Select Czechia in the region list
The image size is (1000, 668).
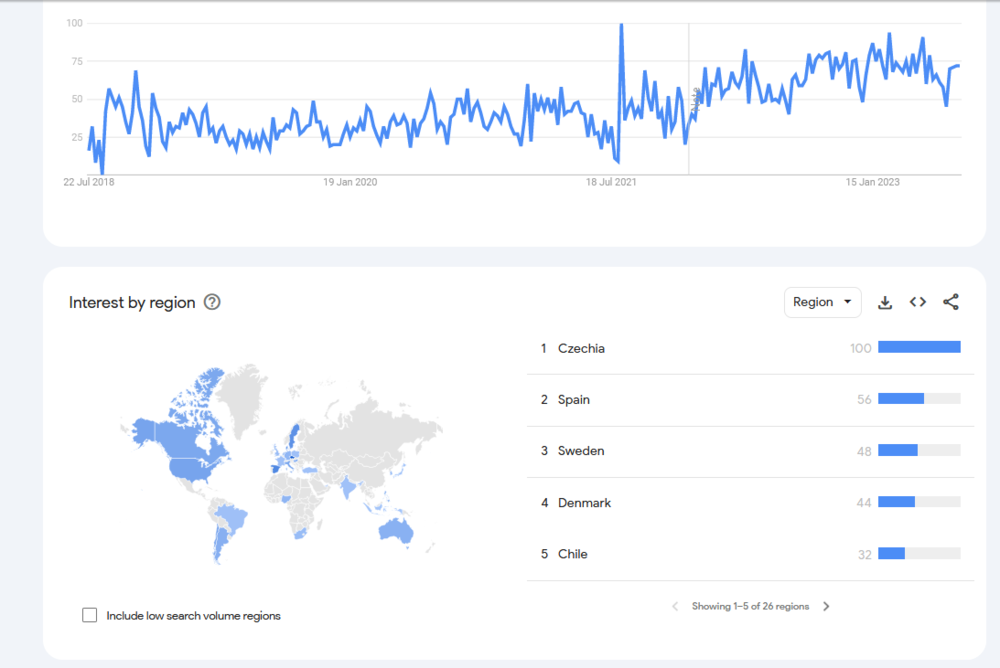tap(581, 348)
